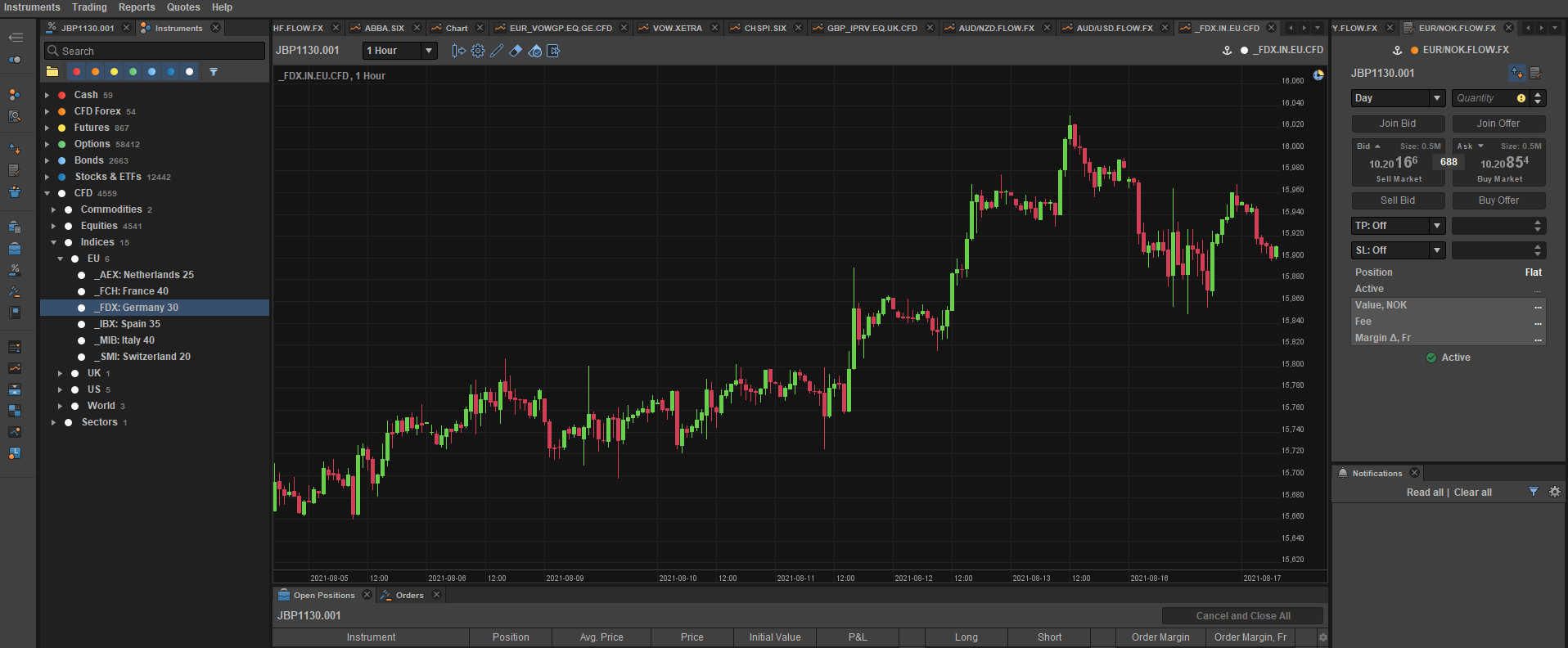Expand the Futures tree node
This screenshot has height=648, width=1568.
pos(47,128)
